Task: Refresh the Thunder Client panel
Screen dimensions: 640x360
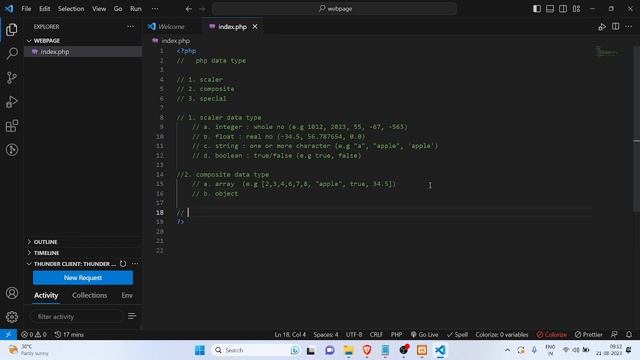Action: point(123,264)
